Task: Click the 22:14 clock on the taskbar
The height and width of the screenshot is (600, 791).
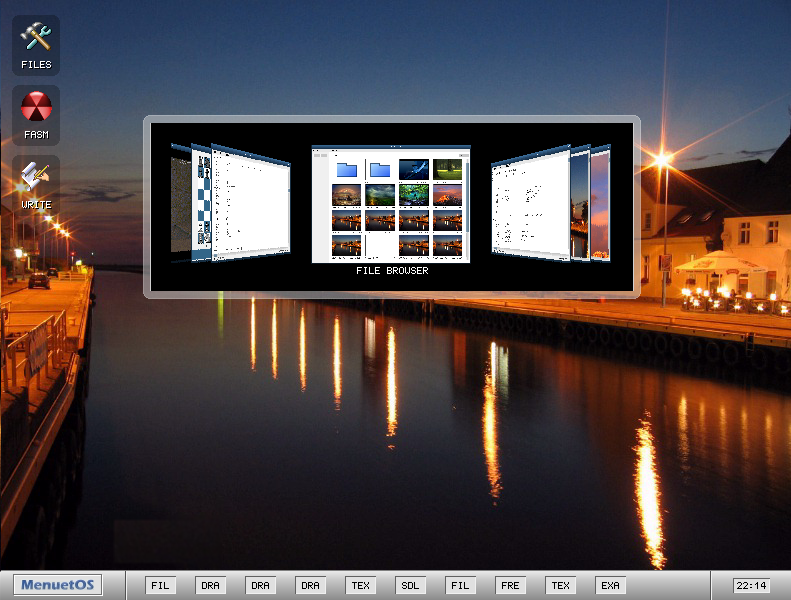Action: (x=751, y=586)
